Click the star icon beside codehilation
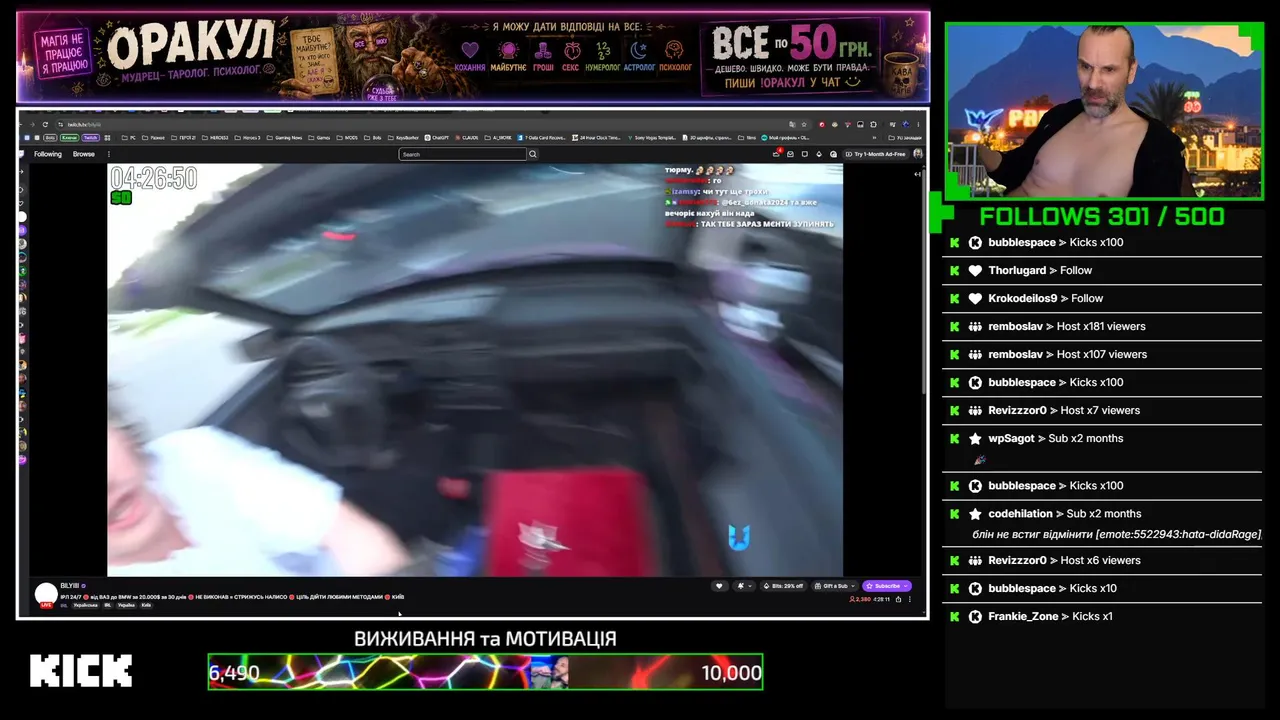The image size is (1280, 720). (975, 513)
